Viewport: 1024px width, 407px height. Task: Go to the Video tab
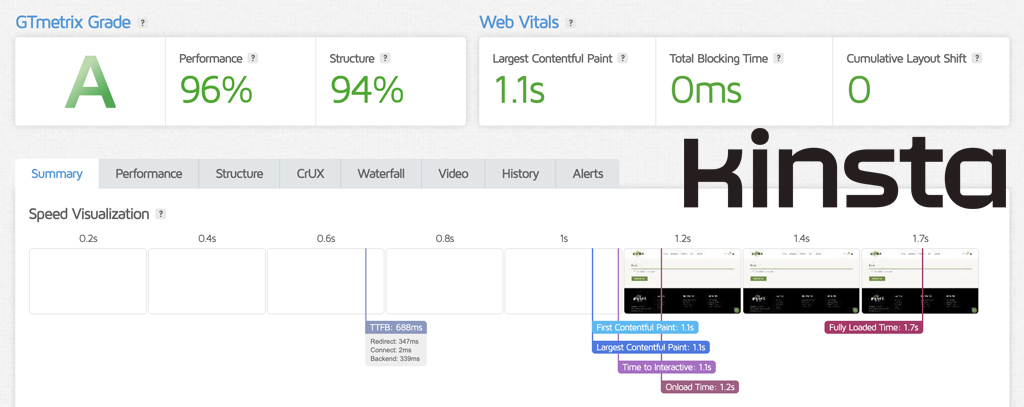coord(453,174)
